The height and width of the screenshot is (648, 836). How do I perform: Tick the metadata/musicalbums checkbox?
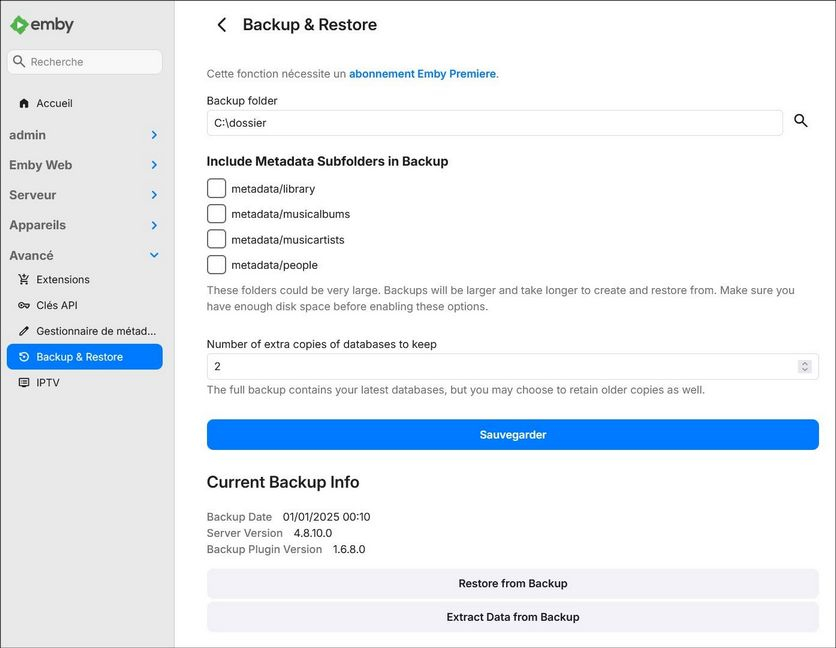coord(216,214)
